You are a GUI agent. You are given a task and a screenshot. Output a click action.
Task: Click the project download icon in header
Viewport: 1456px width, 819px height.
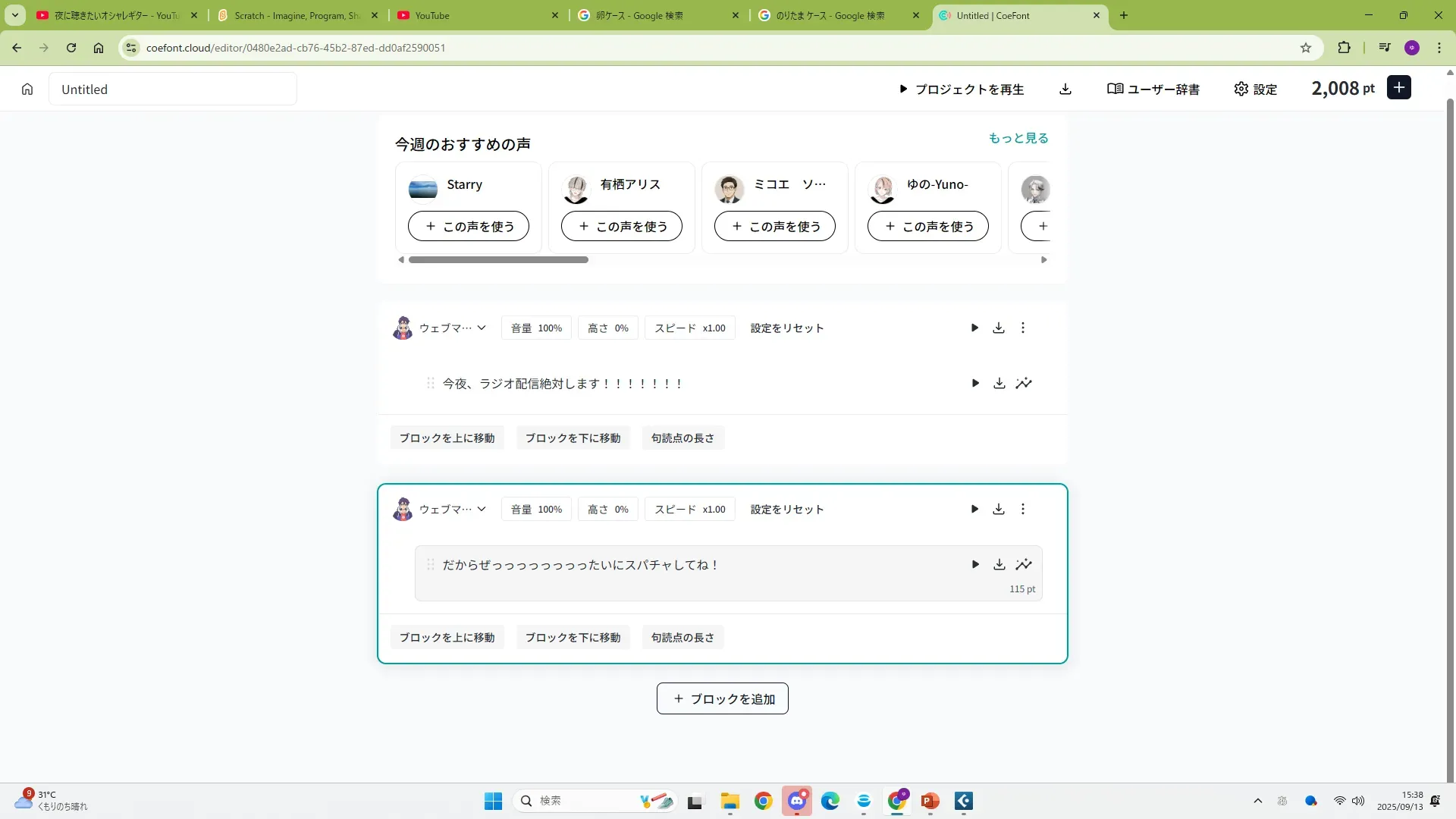click(1065, 89)
